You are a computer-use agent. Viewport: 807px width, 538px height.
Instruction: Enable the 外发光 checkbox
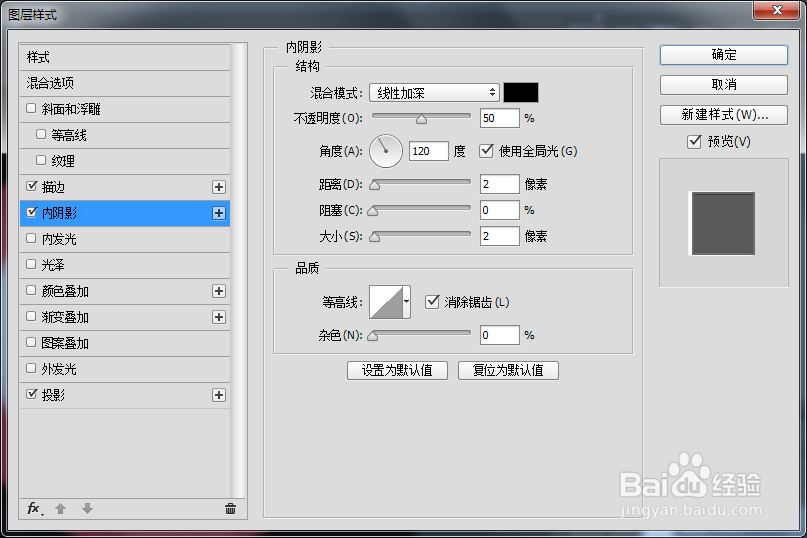(31, 368)
